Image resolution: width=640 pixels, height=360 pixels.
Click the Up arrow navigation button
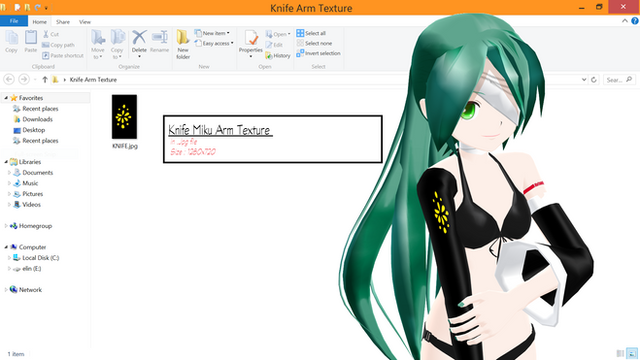pos(45,80)
